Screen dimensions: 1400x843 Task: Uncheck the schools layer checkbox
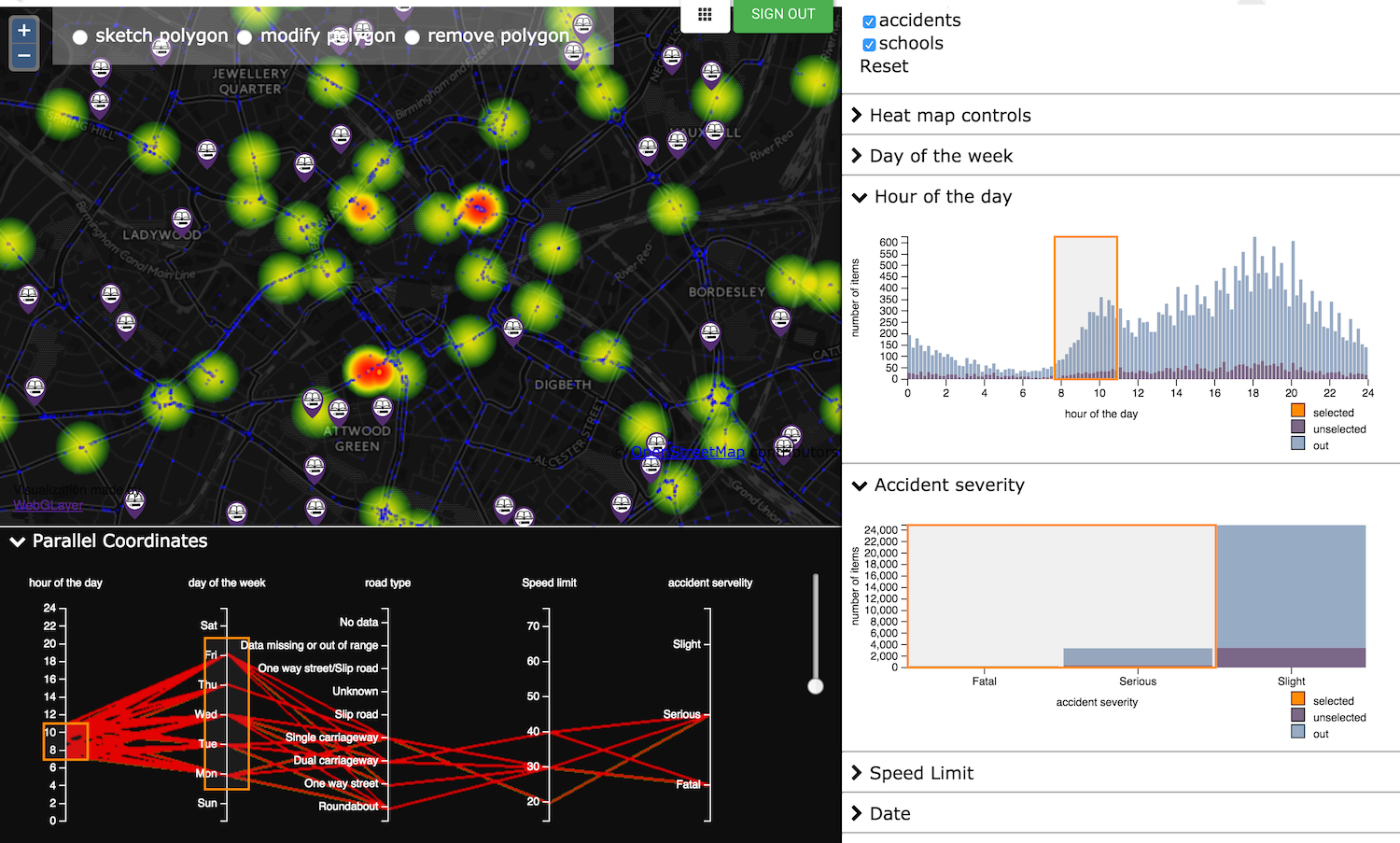tap(869, 45)
